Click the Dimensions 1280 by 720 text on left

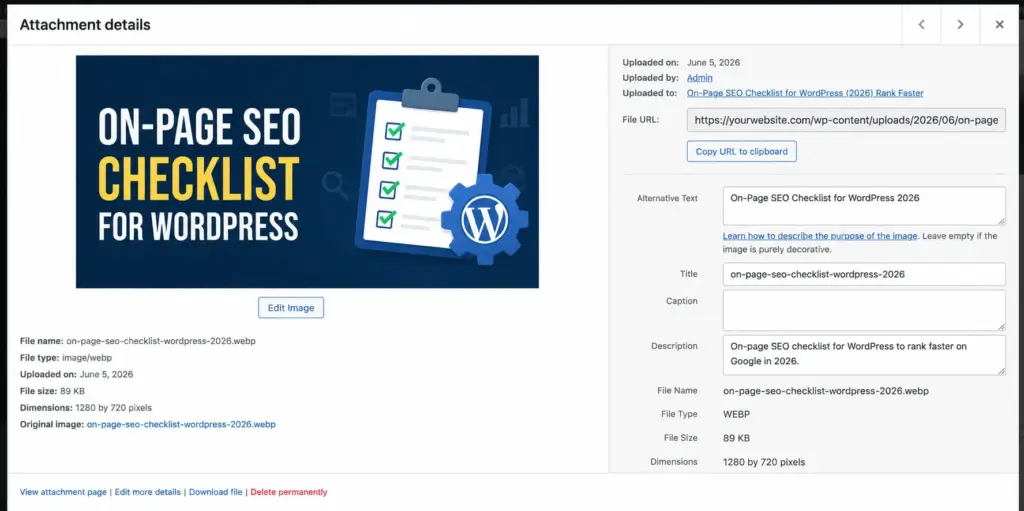click(86, 408)
